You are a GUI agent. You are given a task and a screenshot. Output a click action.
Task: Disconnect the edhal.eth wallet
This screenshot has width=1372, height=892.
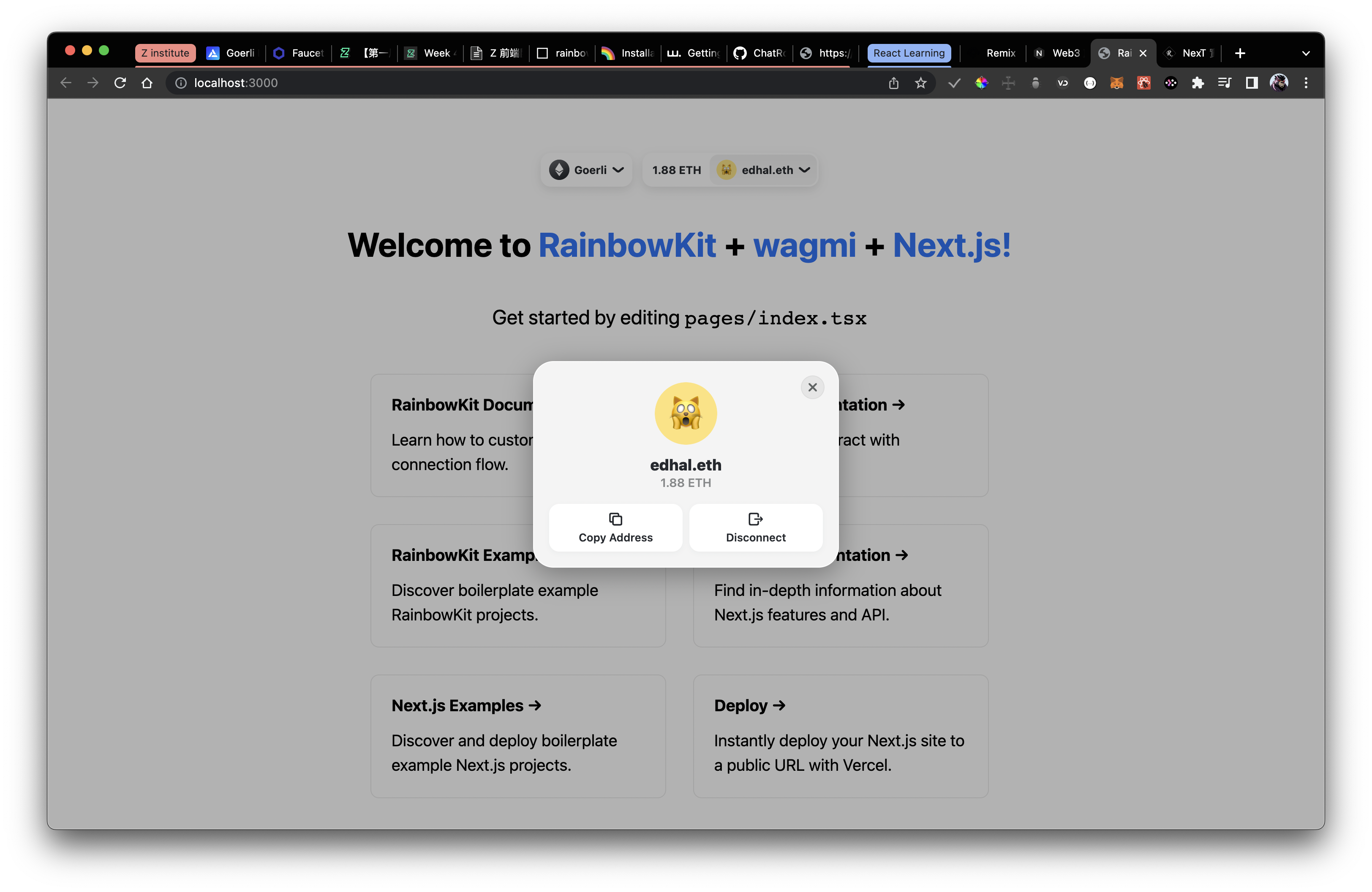point(755,528)
